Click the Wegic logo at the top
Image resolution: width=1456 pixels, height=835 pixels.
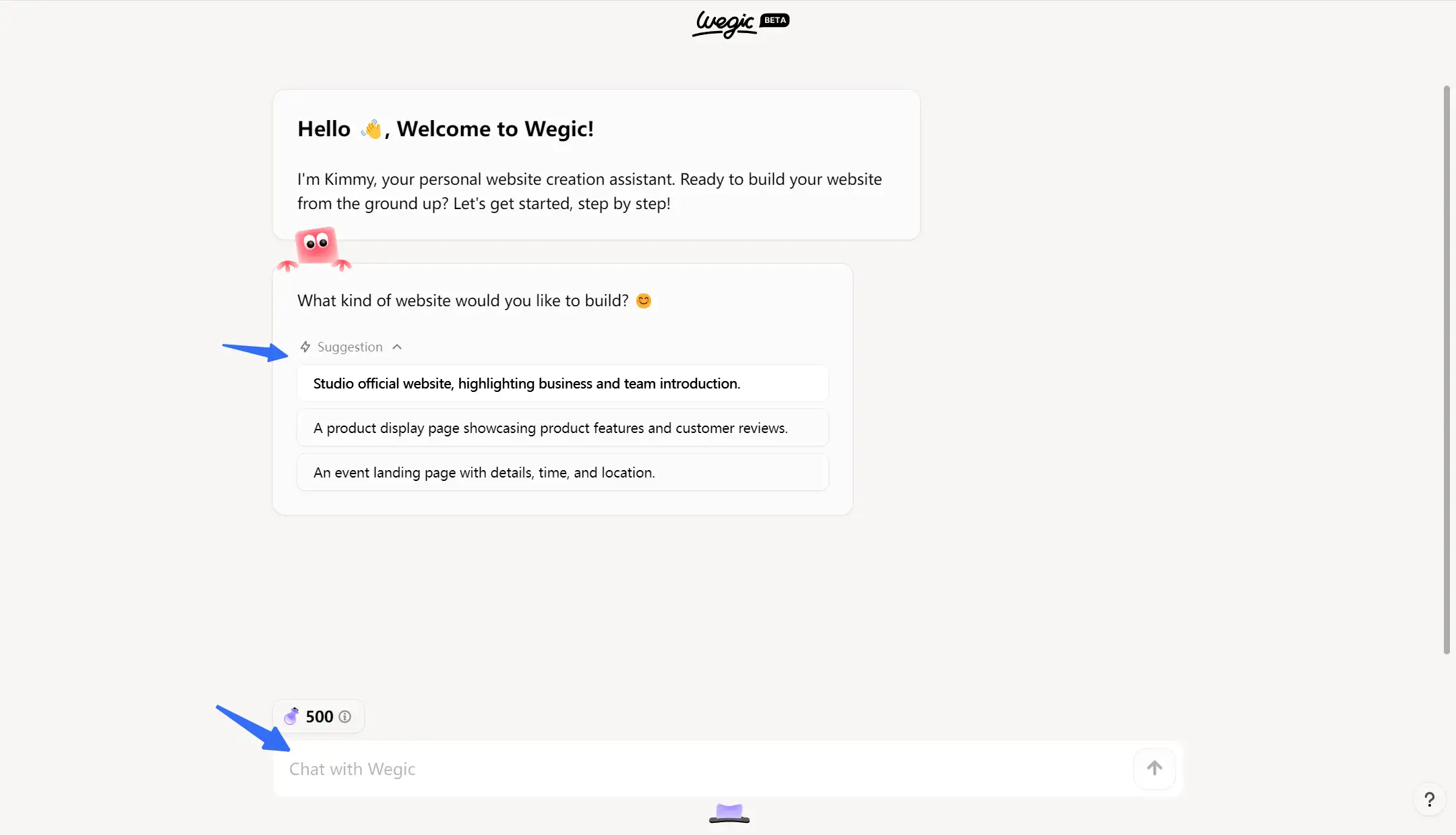click(724, 24)
